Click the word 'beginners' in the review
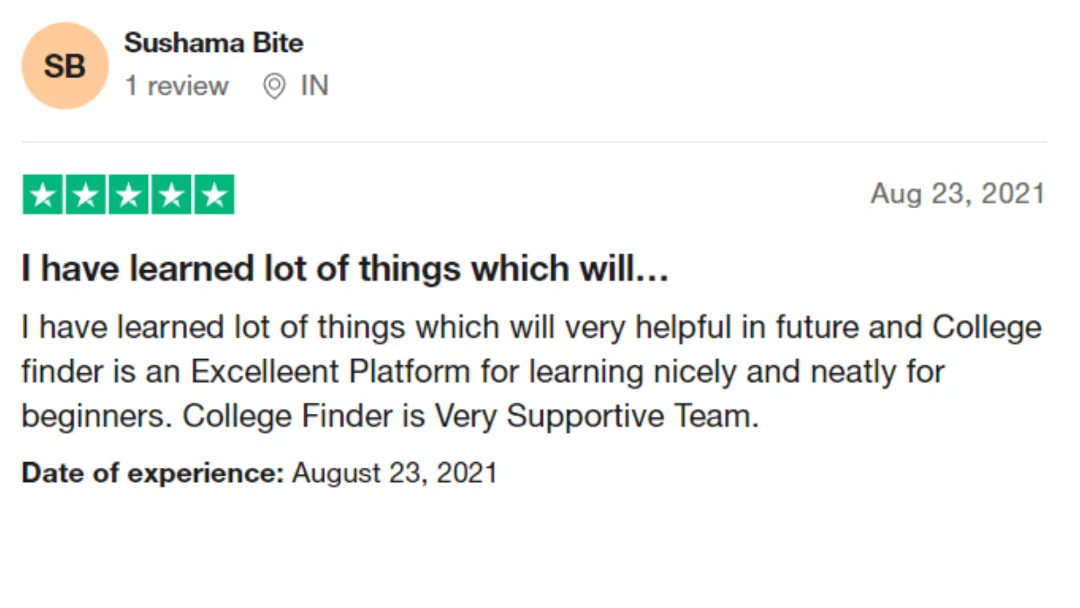1080x608 pixels. [93, 416]
